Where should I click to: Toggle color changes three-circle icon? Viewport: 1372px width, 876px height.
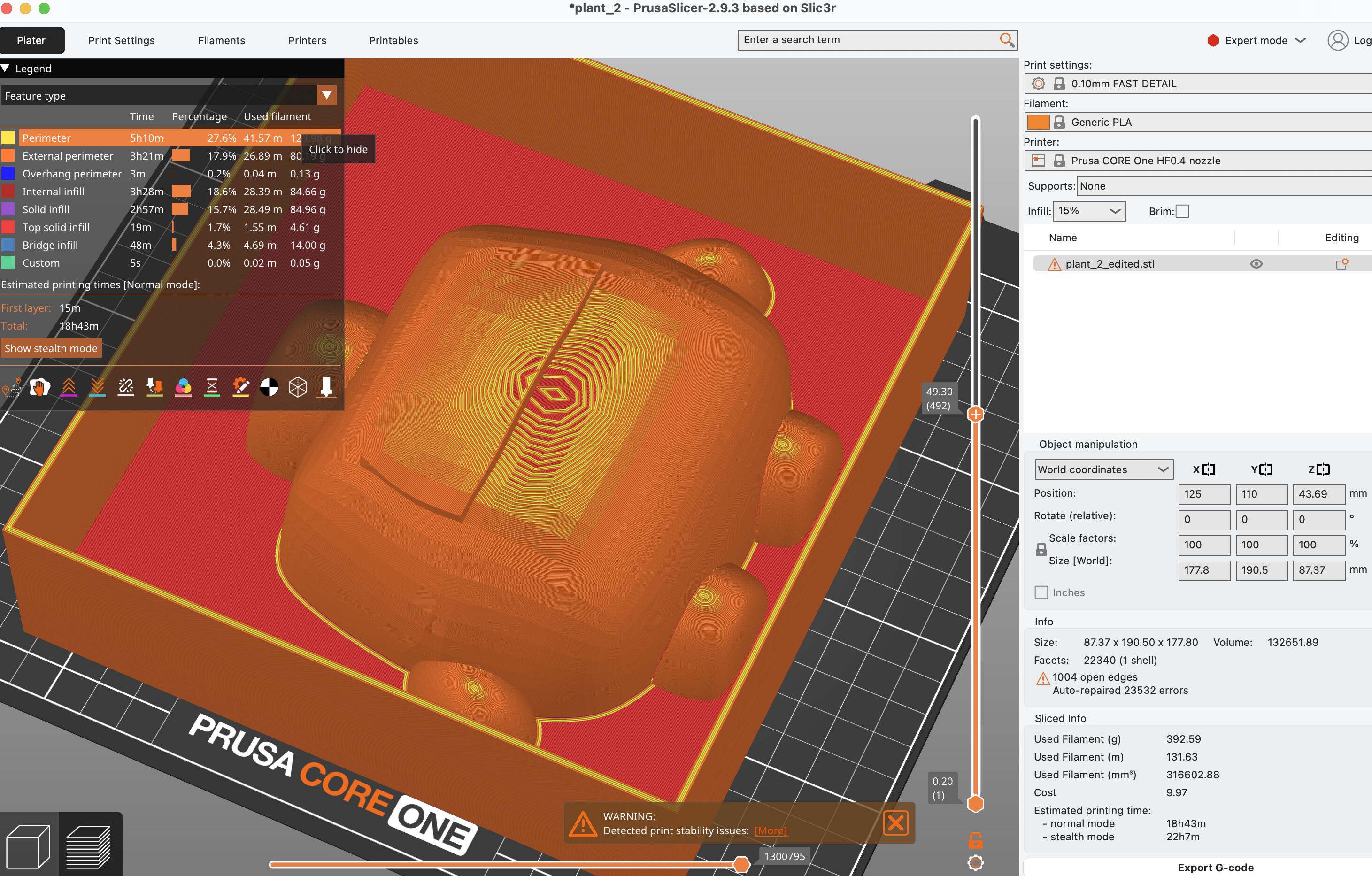[183, 387]
